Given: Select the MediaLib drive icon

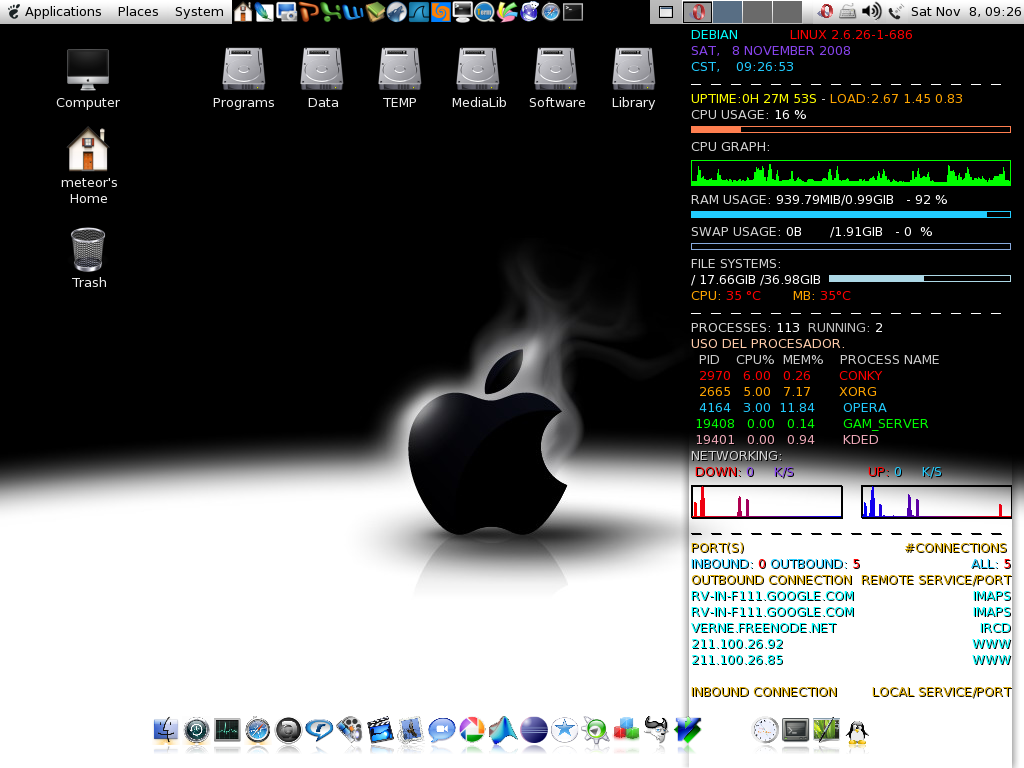Looking at the screenshot, I should click(479, 78).
